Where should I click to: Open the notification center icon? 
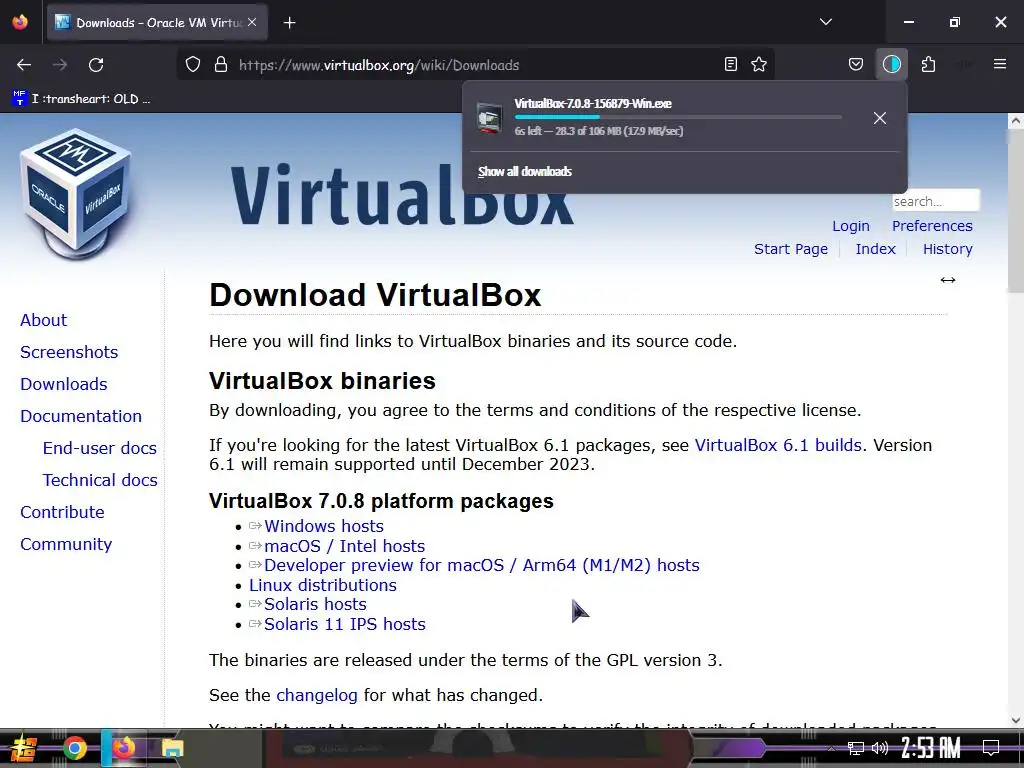(x=991, y=748)
